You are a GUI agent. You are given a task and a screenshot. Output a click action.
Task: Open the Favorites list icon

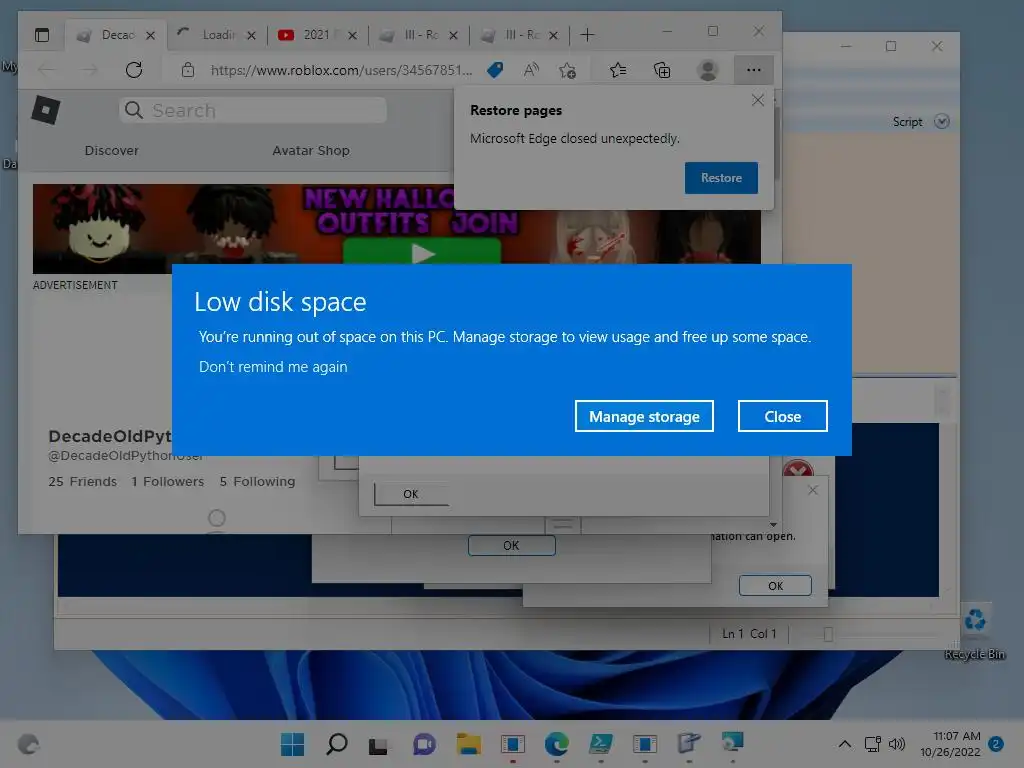[x=618, y=70]
